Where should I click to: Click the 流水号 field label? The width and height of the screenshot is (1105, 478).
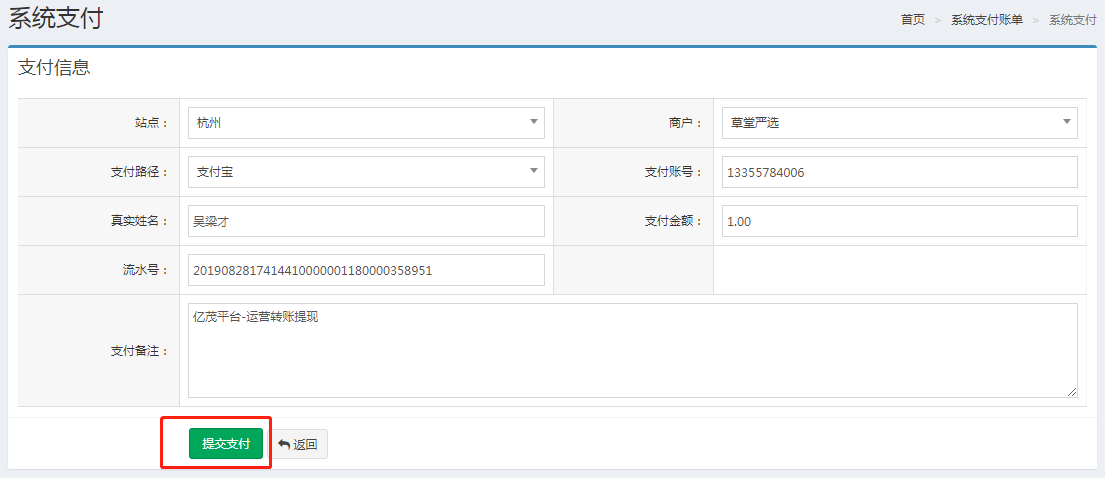pos(145,270)
